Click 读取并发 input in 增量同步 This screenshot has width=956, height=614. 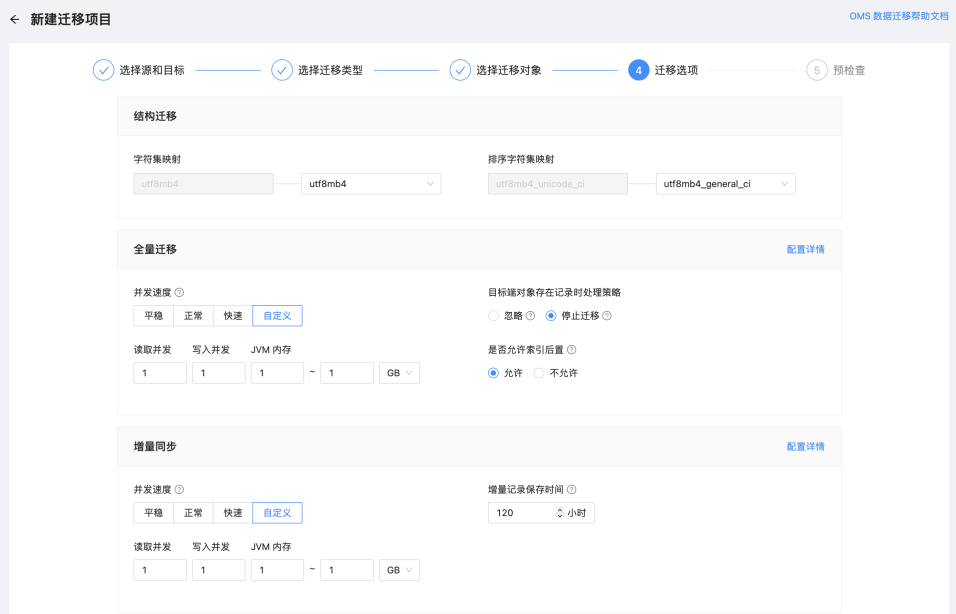[x=160, y=570]
